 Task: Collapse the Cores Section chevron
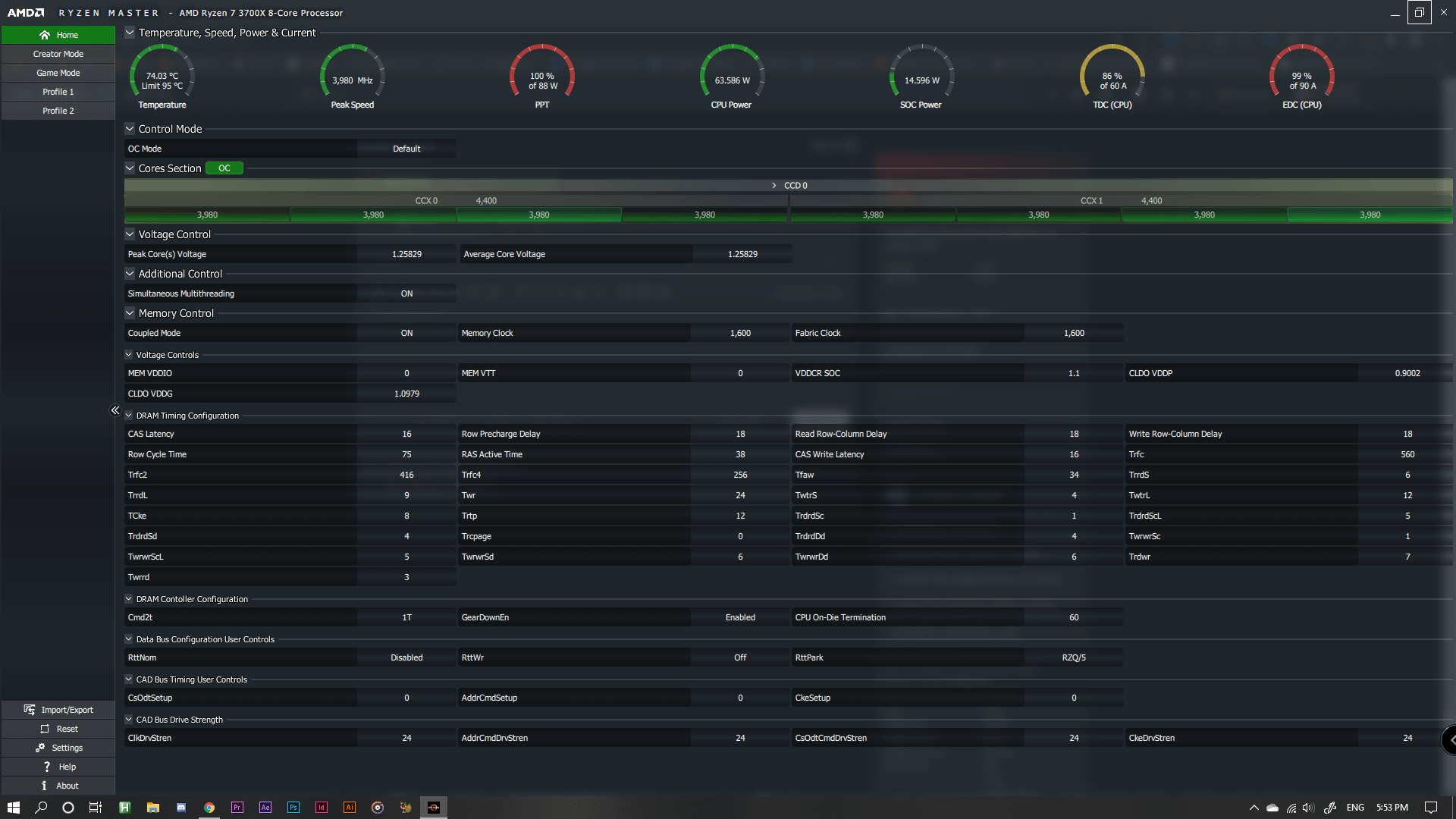tap(130, 168)
